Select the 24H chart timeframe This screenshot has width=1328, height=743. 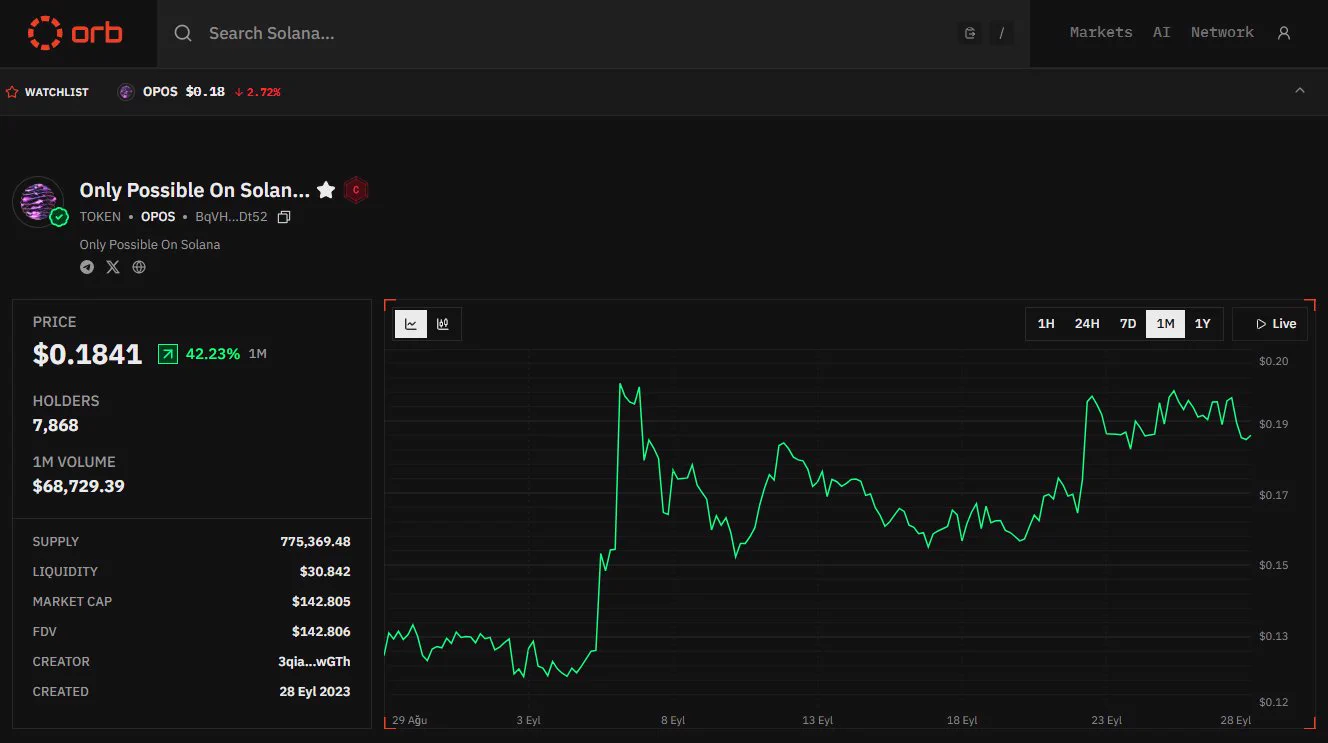[1087, 324]
